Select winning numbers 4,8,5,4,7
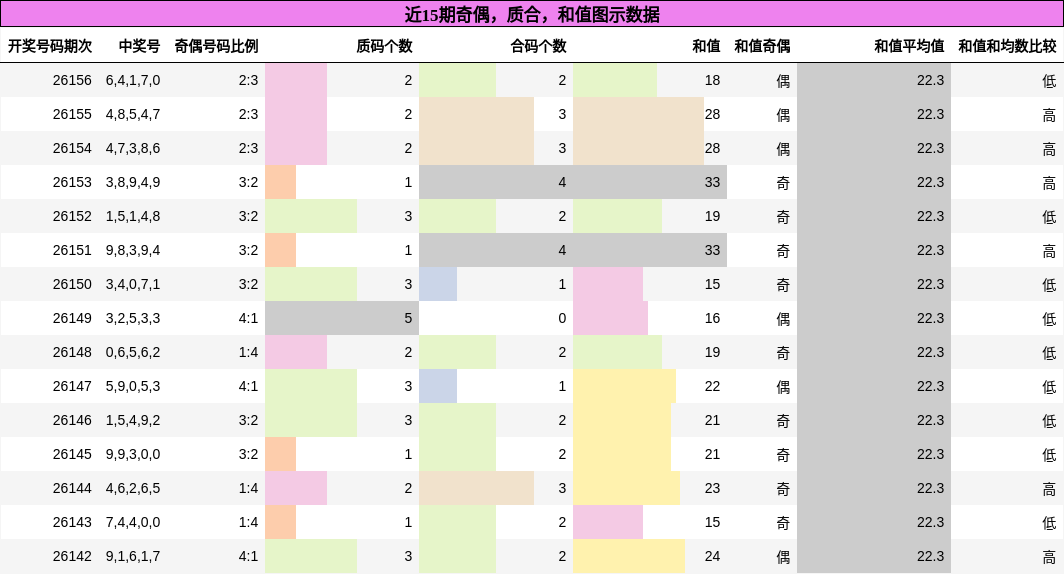1064x574 pixels. click(x=133, y=114)
